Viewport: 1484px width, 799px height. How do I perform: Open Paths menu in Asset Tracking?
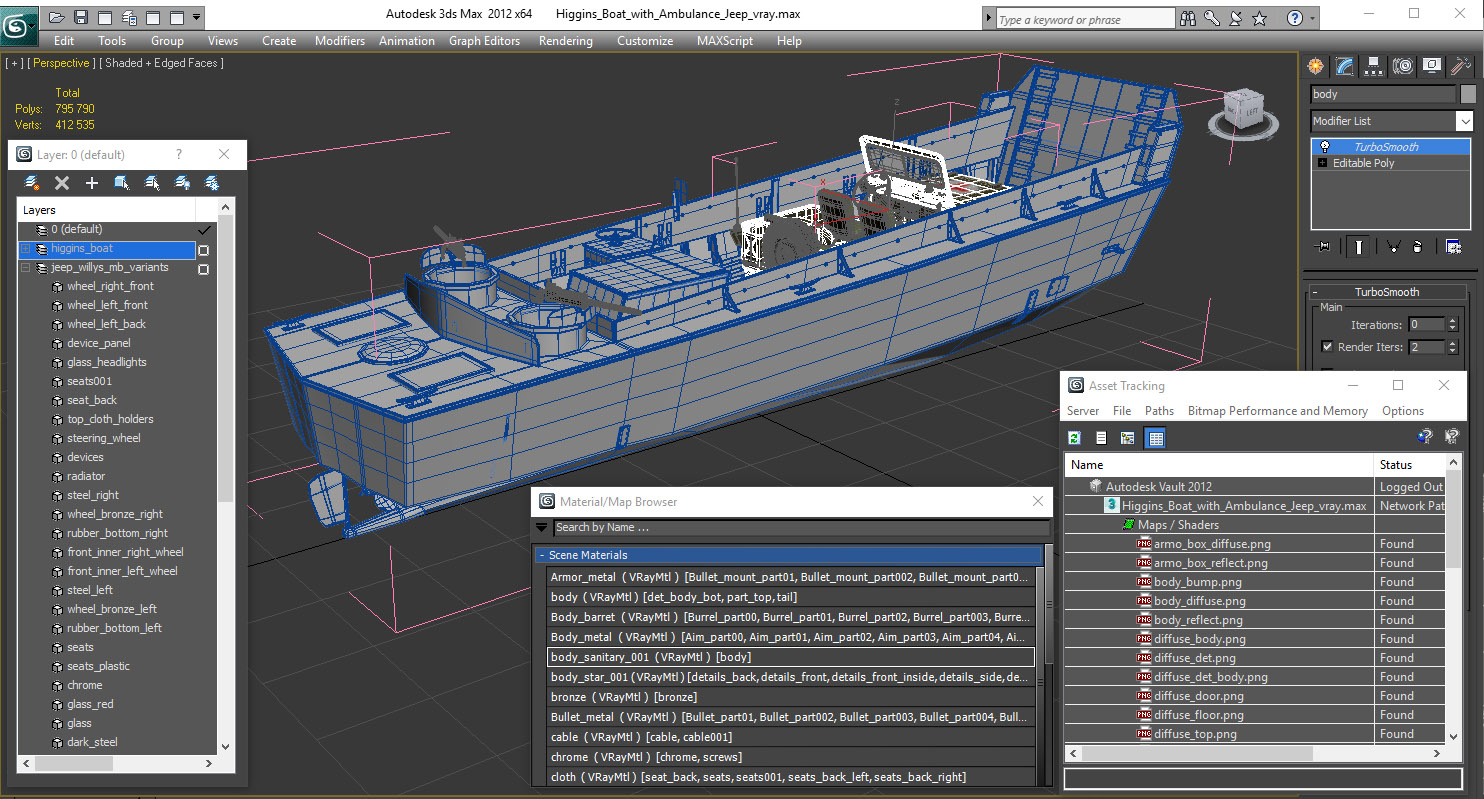1159,411
